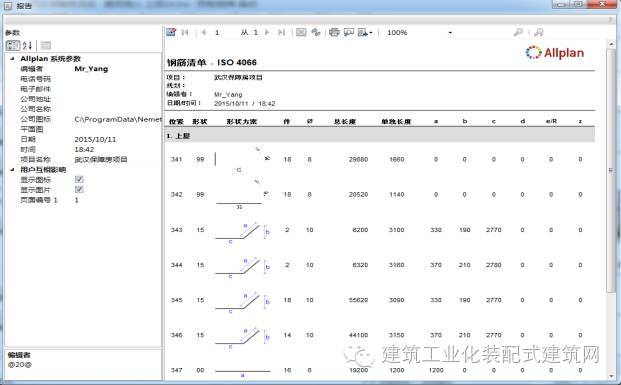The height and width of the screenshot is (385, 621).
Task: Click the report vertical scrollbar thumb
Action: [611, 170]
